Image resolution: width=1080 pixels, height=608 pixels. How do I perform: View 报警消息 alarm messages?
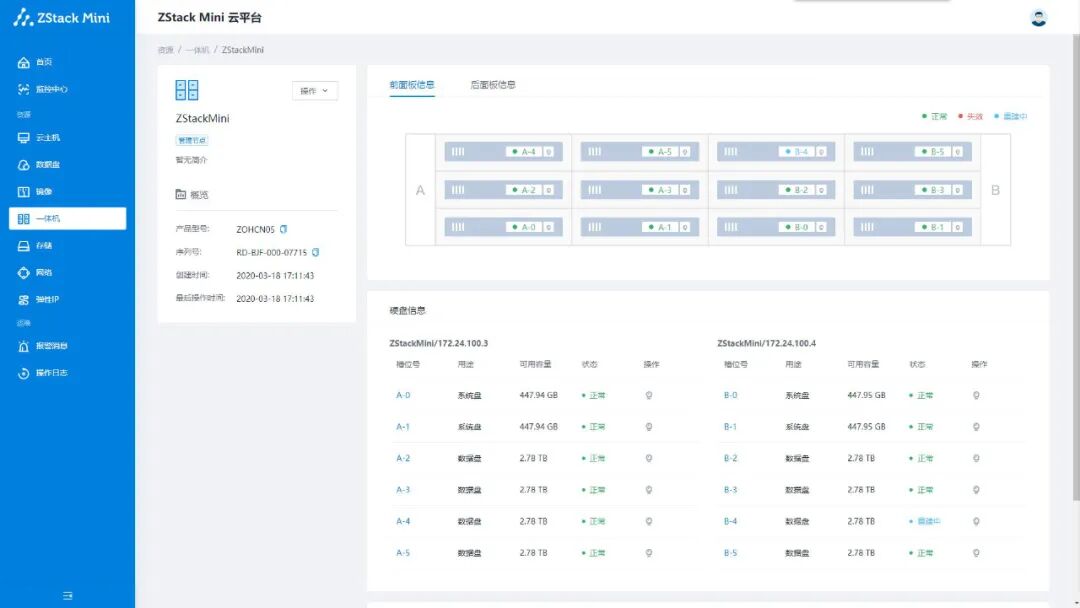click(43, 346)
